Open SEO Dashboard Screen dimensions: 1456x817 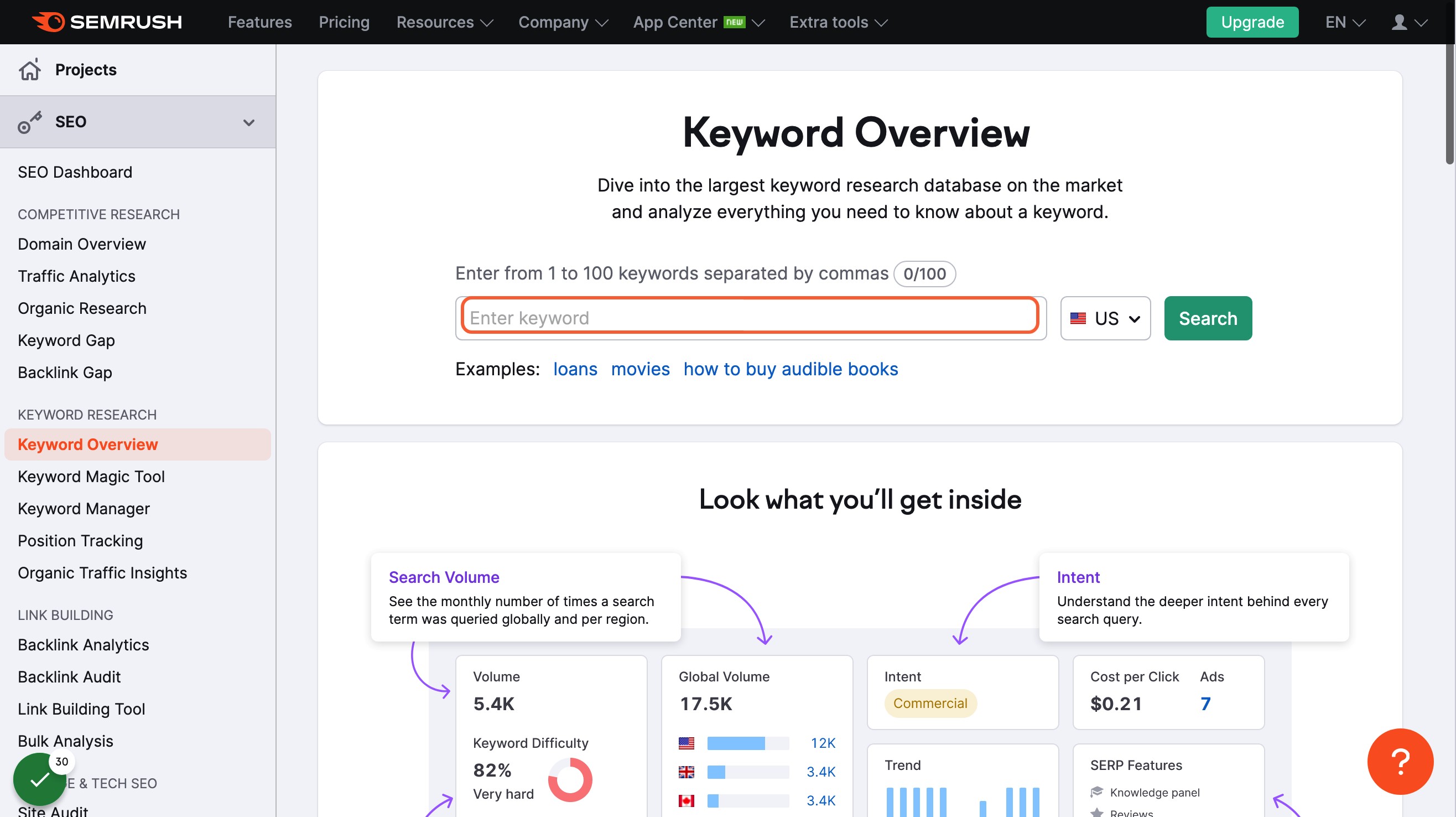coord(75,172)
